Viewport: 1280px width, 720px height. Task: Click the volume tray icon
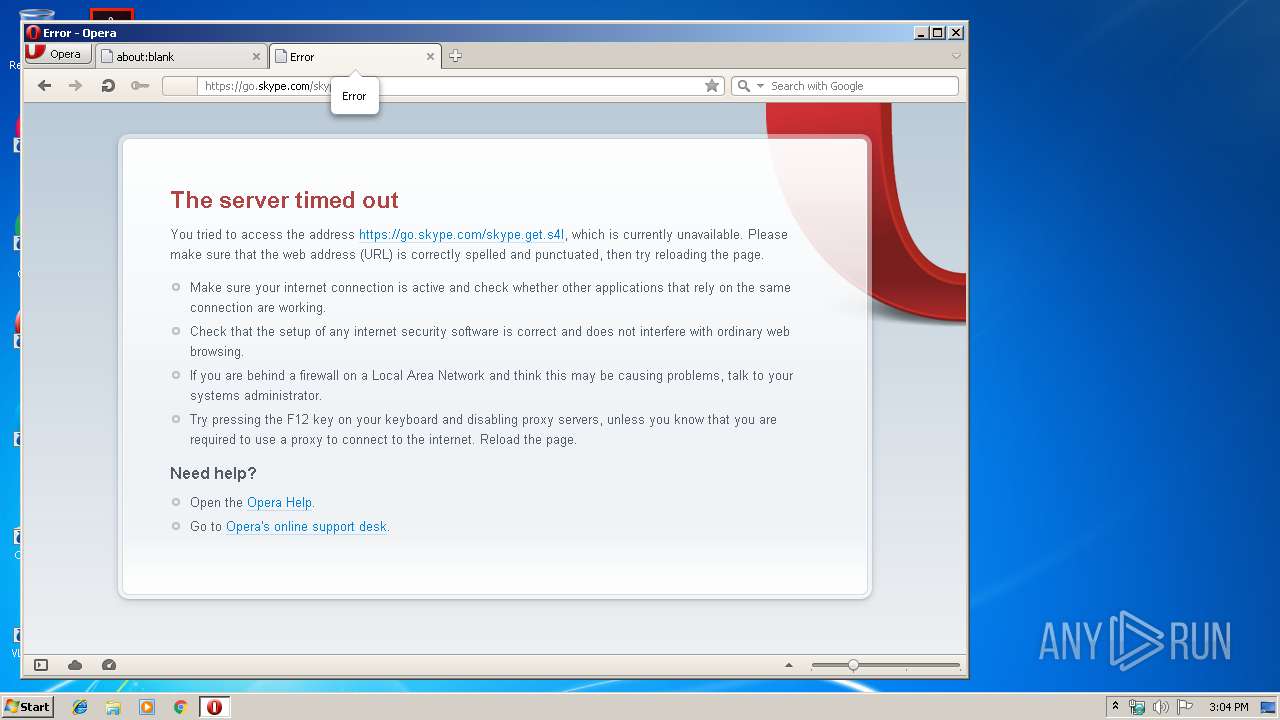[x=1161, y=707]
